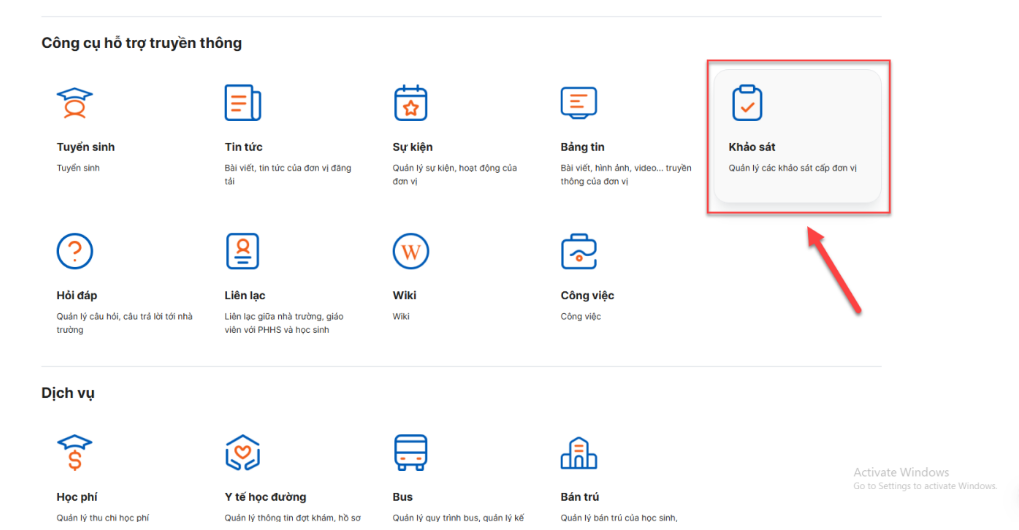Click the Công việc briefcase icon
This screenshot has width=1019, height=530.
pos(579,251)
